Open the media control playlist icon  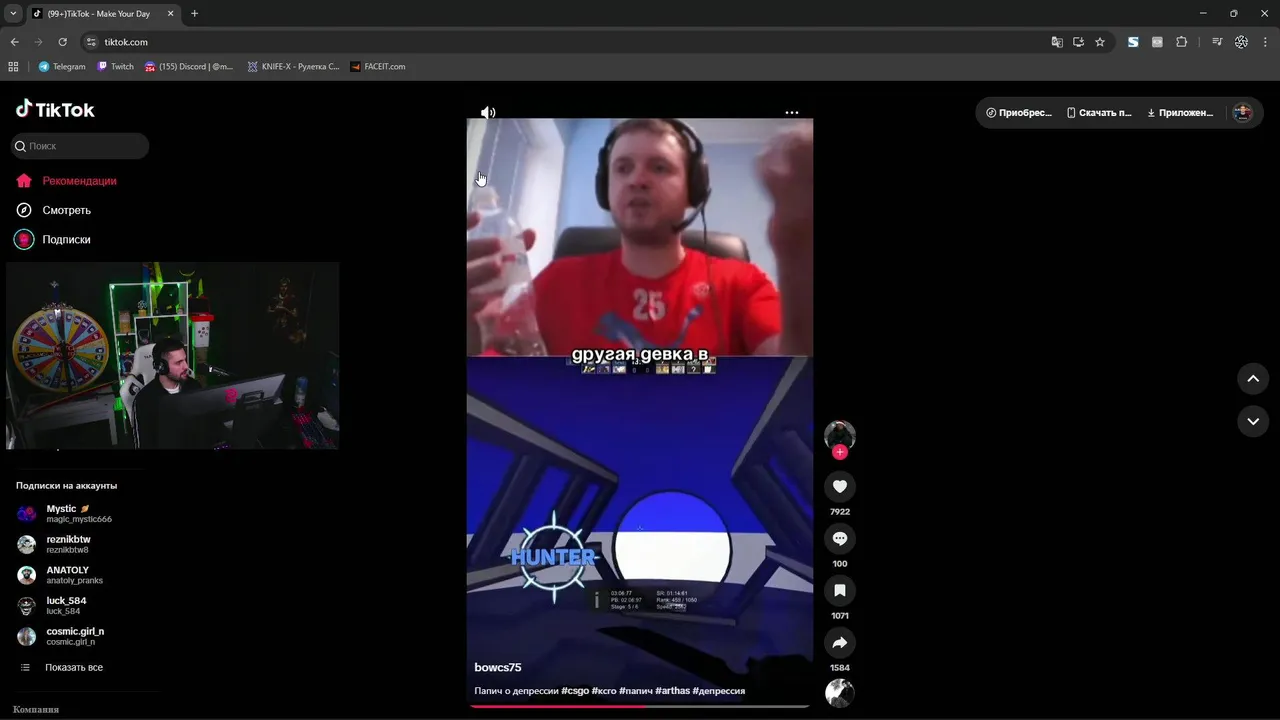(1217, 42)
